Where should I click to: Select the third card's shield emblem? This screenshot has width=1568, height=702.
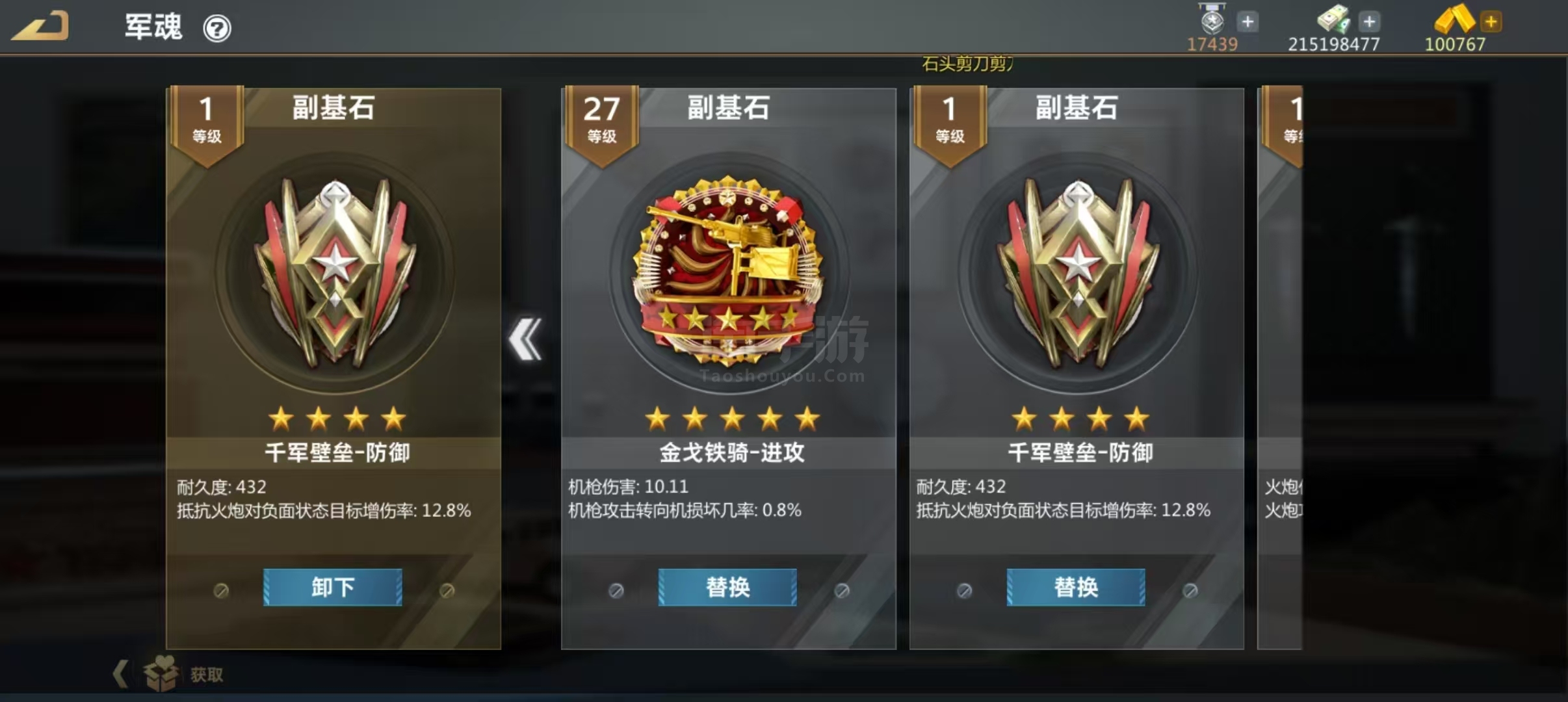tap(1078, 273)
